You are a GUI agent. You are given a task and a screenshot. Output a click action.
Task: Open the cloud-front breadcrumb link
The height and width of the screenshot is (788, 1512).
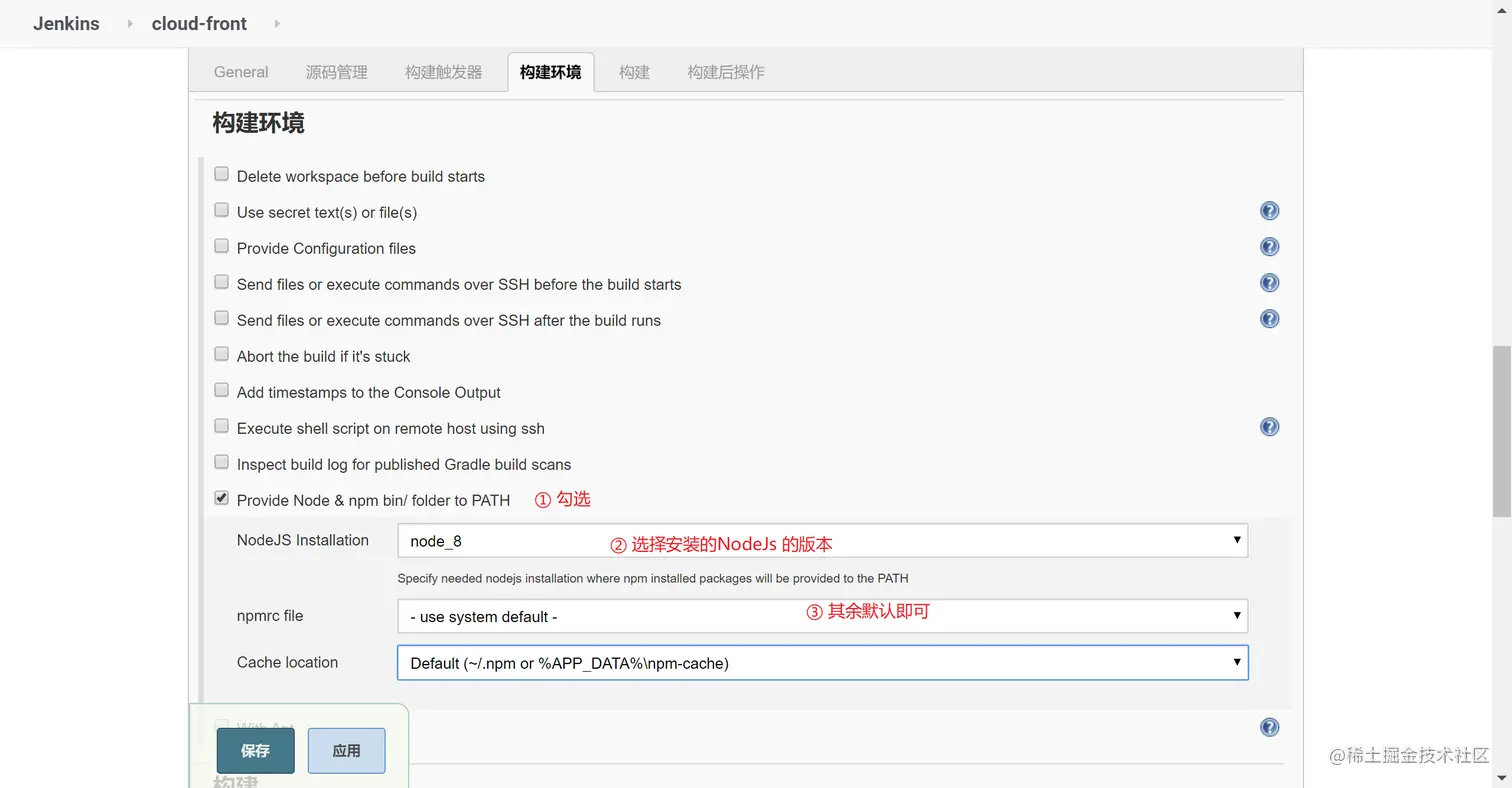(199, 23)
